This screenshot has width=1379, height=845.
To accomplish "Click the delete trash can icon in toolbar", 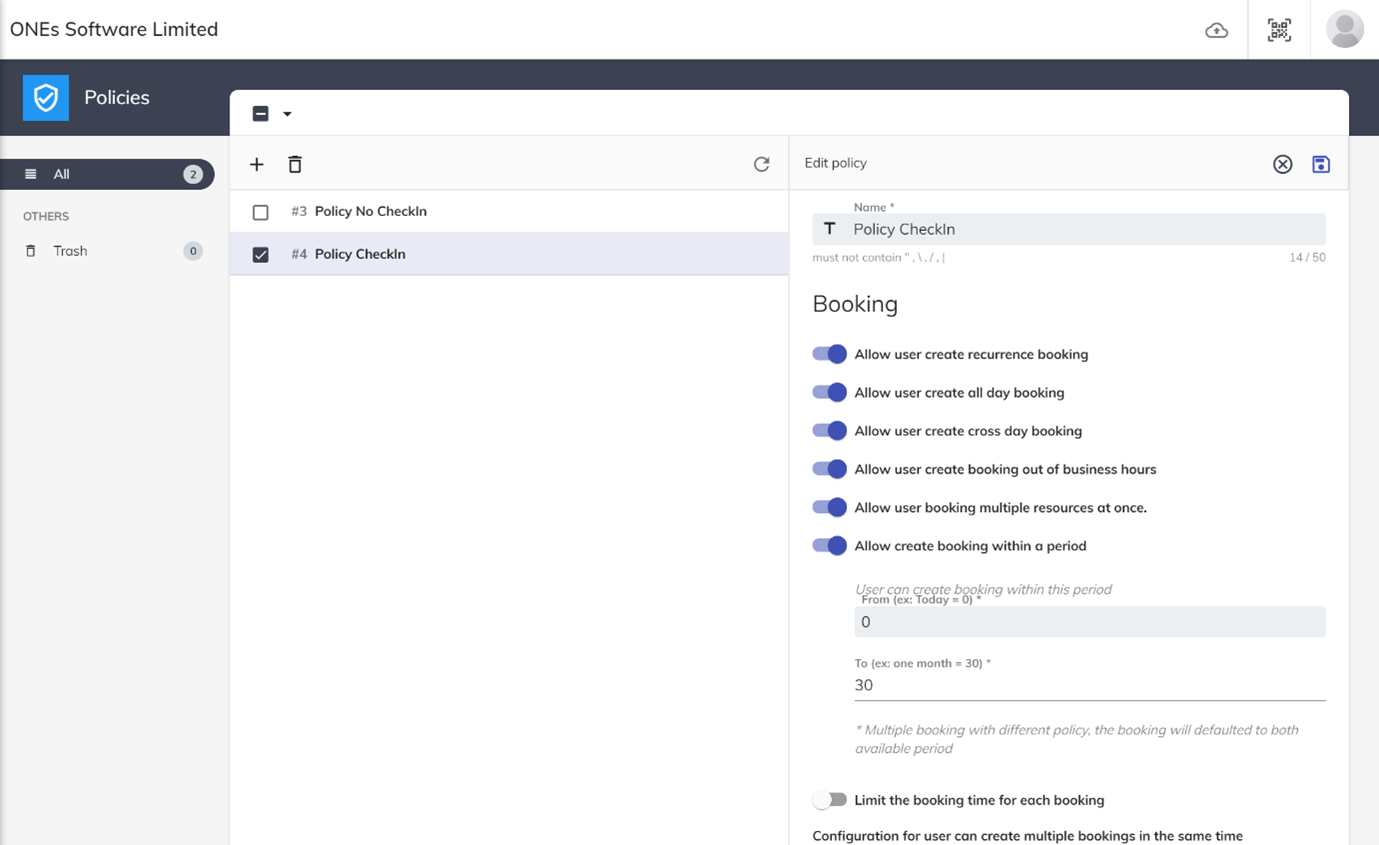I will pyautogui.click(x=295, y=164).
